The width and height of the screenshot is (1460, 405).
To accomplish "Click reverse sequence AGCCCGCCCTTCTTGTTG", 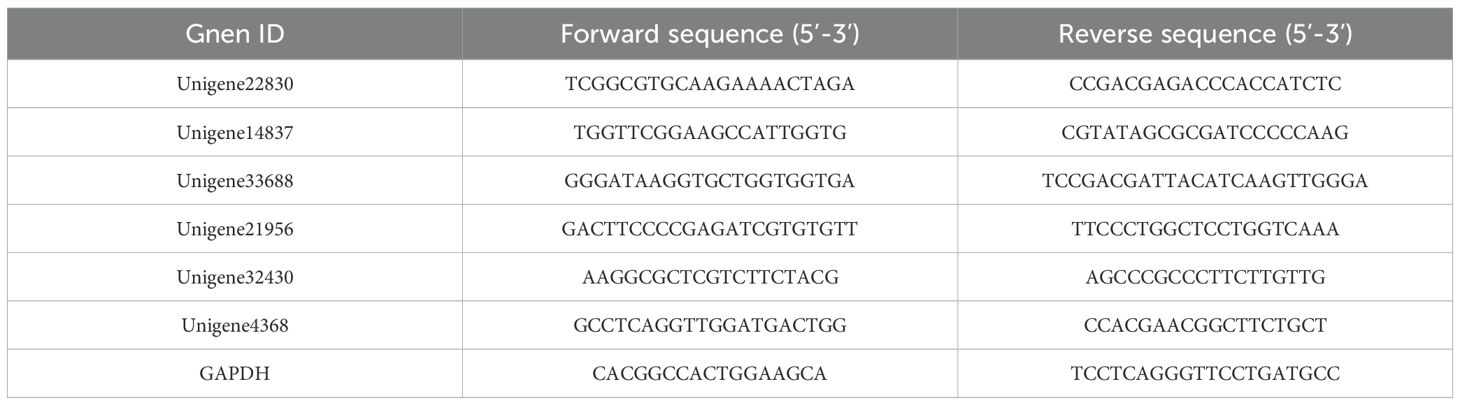I will [1205, 277].
